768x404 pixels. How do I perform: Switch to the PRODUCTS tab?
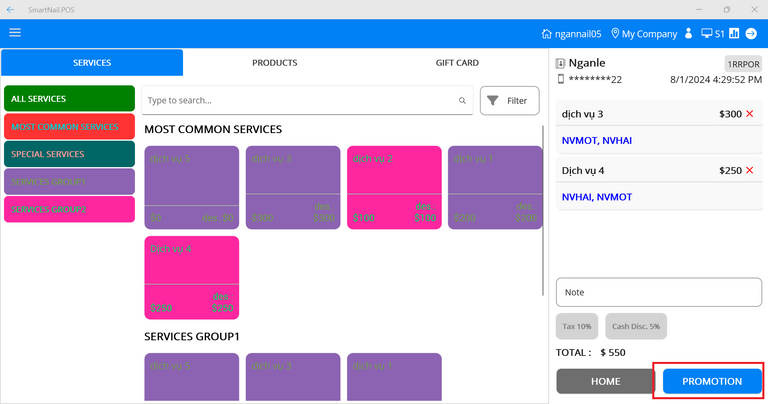click(274, 63)
